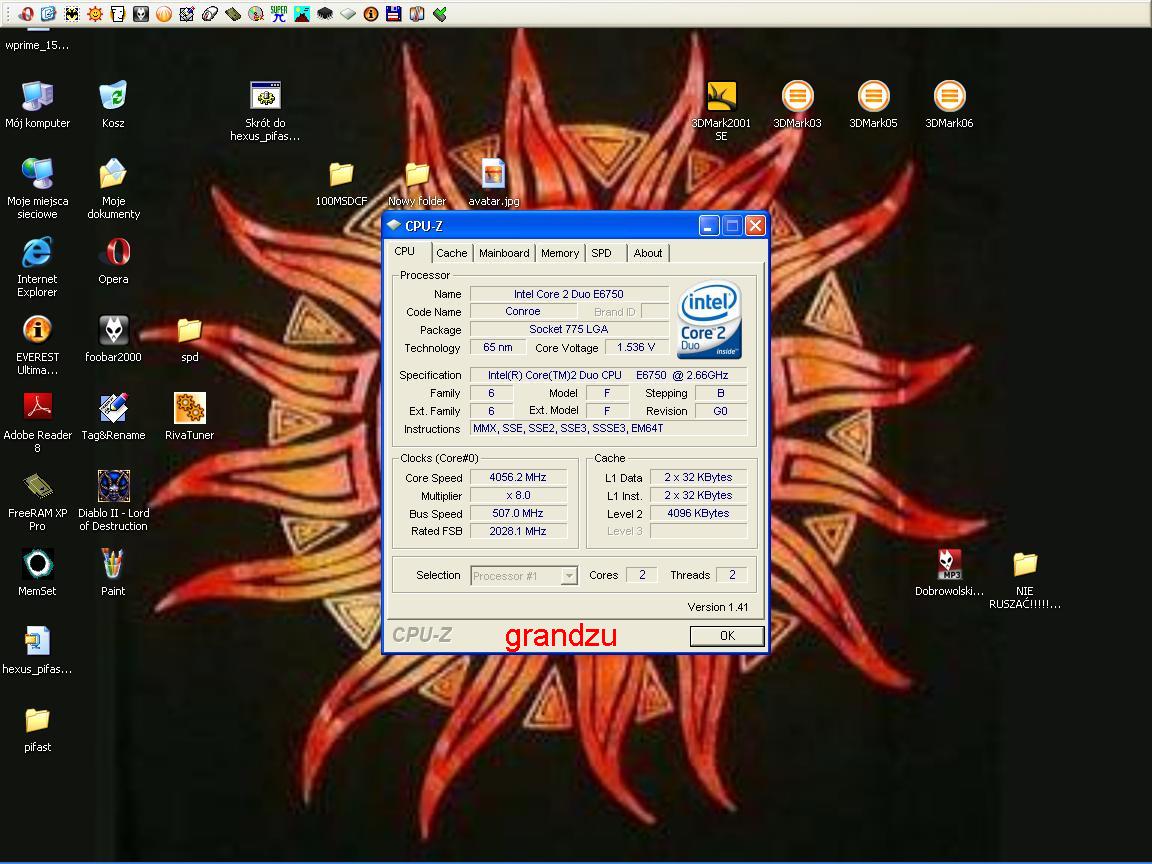Launch Opera from the top quick-launch toolbar

(26, 14)
